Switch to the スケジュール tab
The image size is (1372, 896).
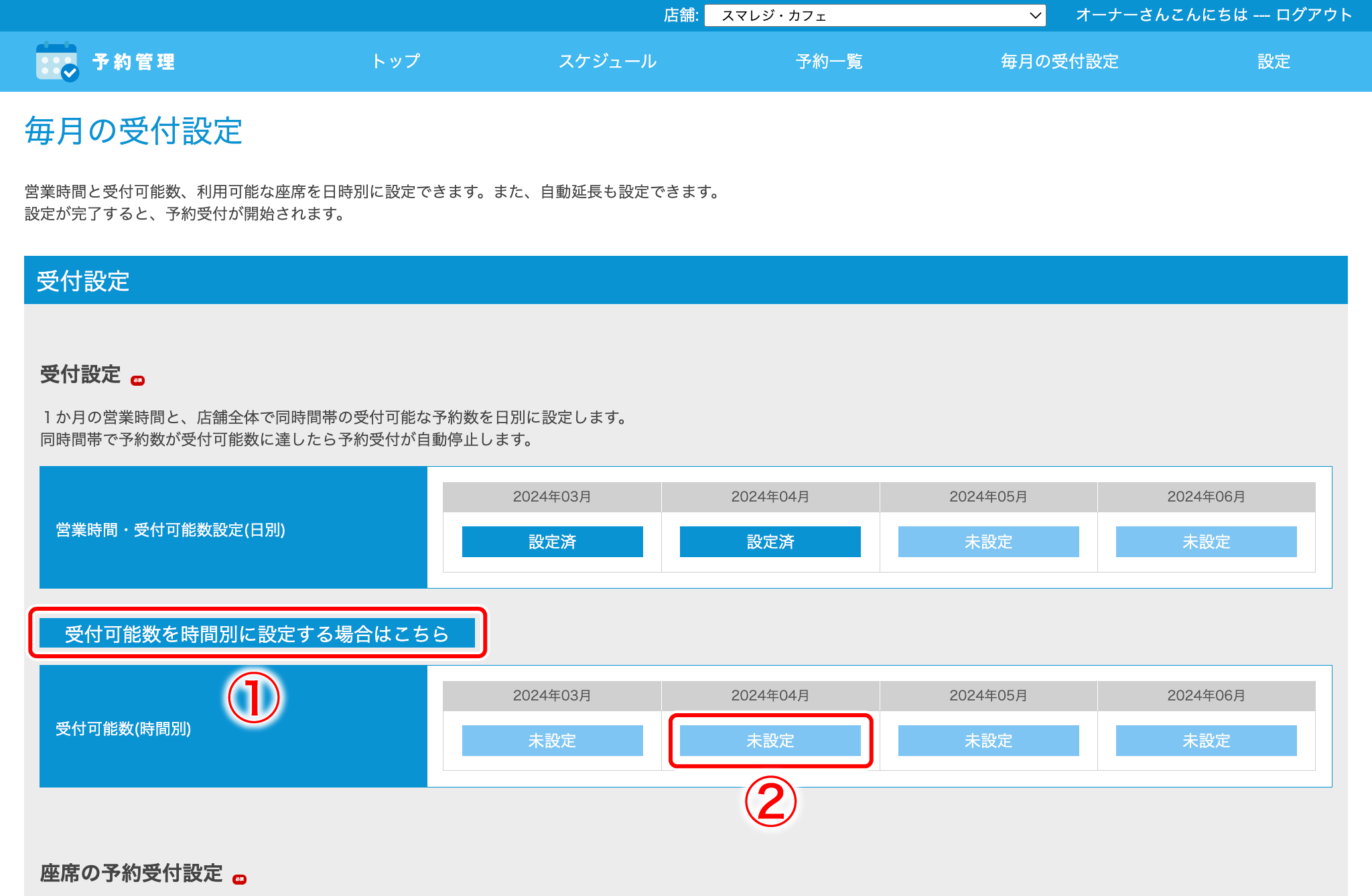(607, 62)
